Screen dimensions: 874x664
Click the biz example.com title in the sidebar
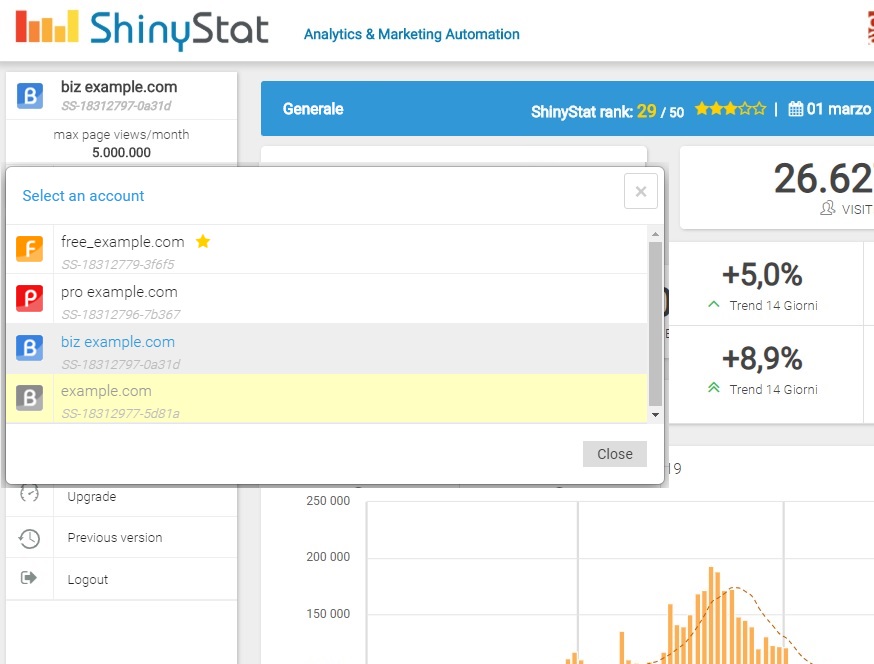pyautogui.click(x=119, y=87)
